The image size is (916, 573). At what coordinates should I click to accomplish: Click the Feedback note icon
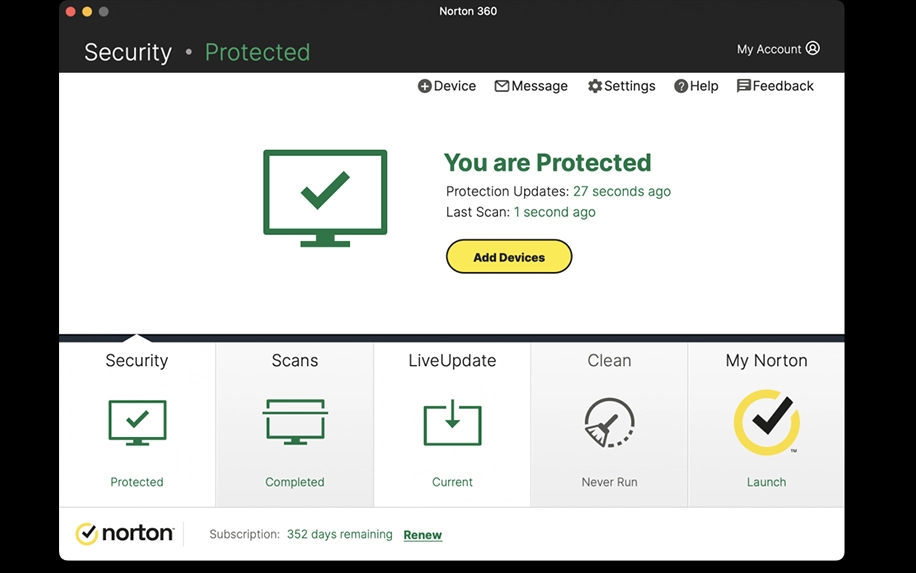coord(744,86)
